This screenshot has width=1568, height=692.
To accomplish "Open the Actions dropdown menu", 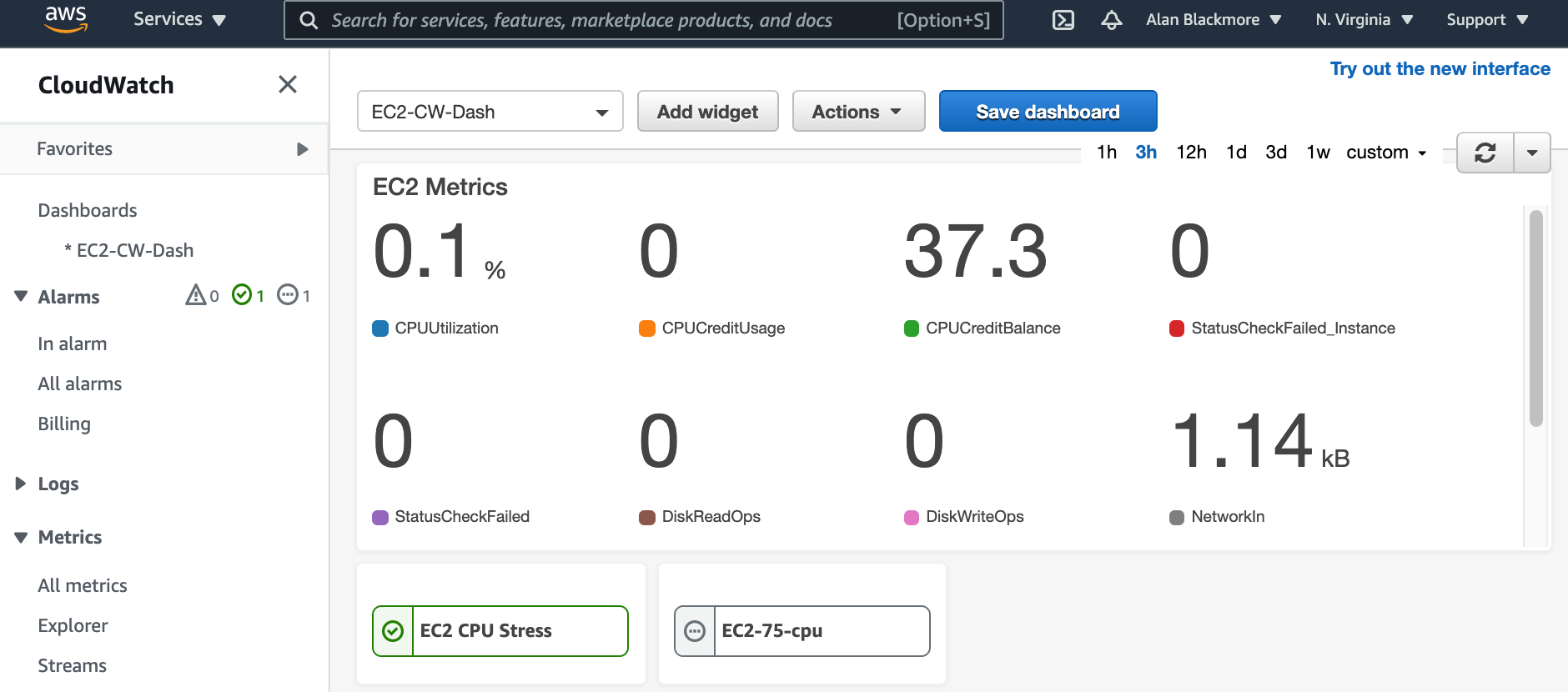I will pos(858,112).
